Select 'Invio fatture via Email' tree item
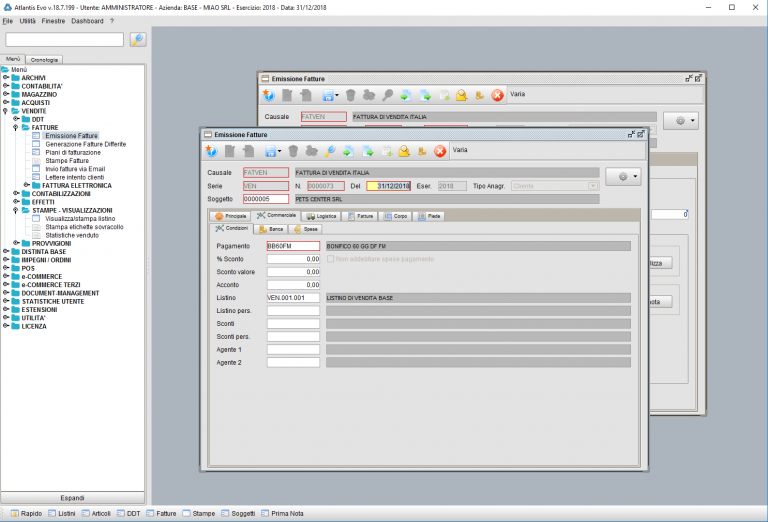This screenshot has height=522, width=768. pos(75,169)
